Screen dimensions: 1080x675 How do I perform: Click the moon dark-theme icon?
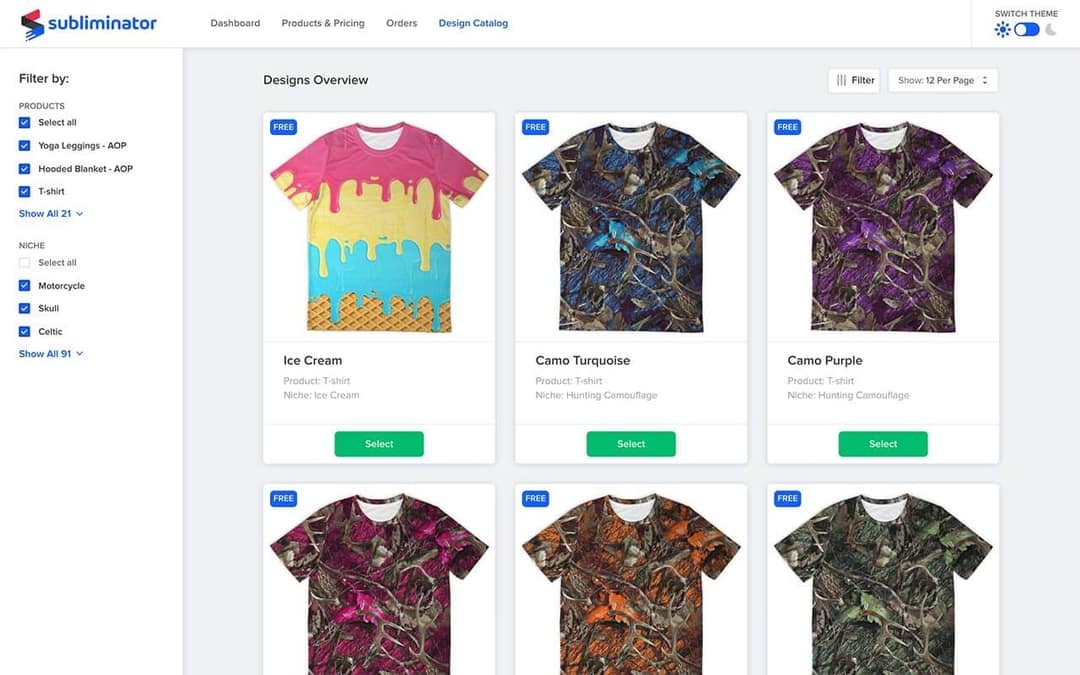point(1050,30)
